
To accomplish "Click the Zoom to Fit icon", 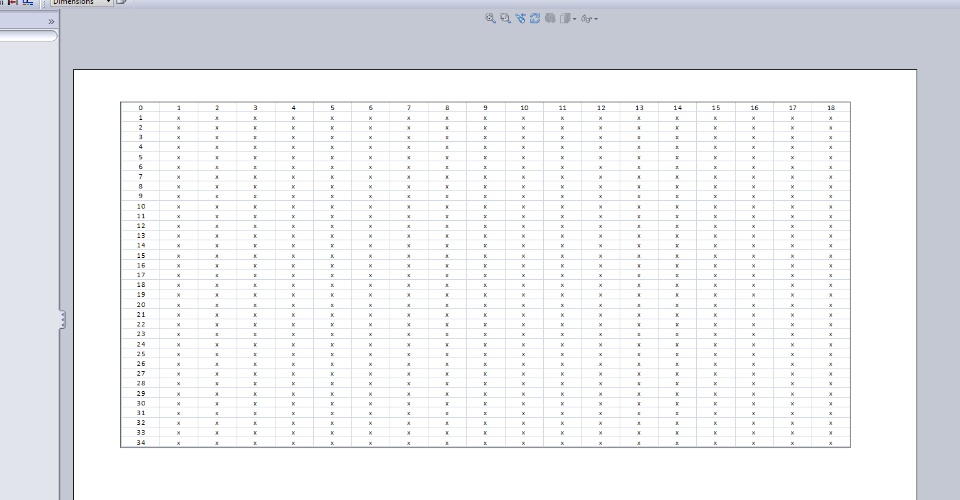I will click(490, 18).
